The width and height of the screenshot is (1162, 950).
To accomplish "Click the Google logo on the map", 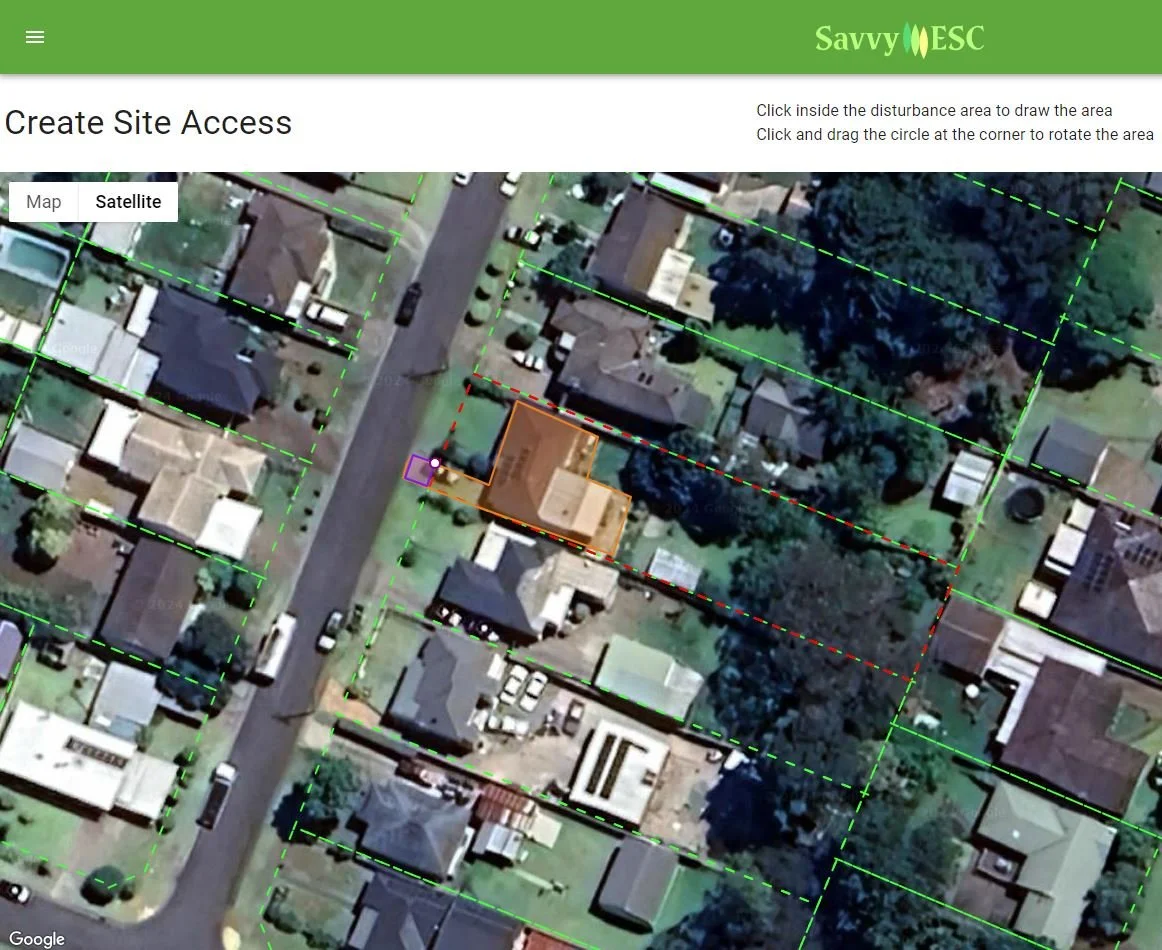I will 37,938.
